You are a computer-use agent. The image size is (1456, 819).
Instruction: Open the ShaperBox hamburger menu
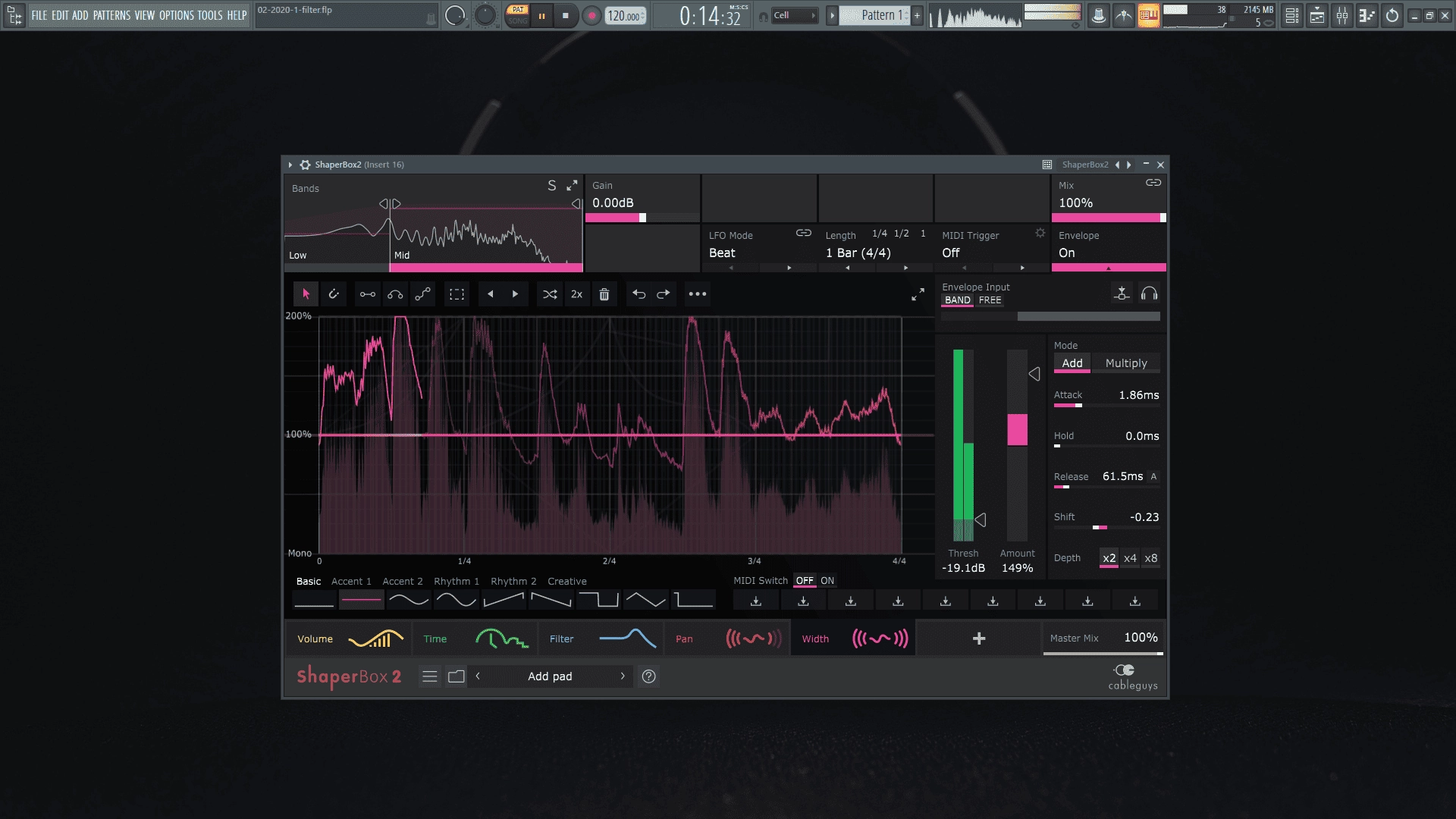(x=430, y=676)
